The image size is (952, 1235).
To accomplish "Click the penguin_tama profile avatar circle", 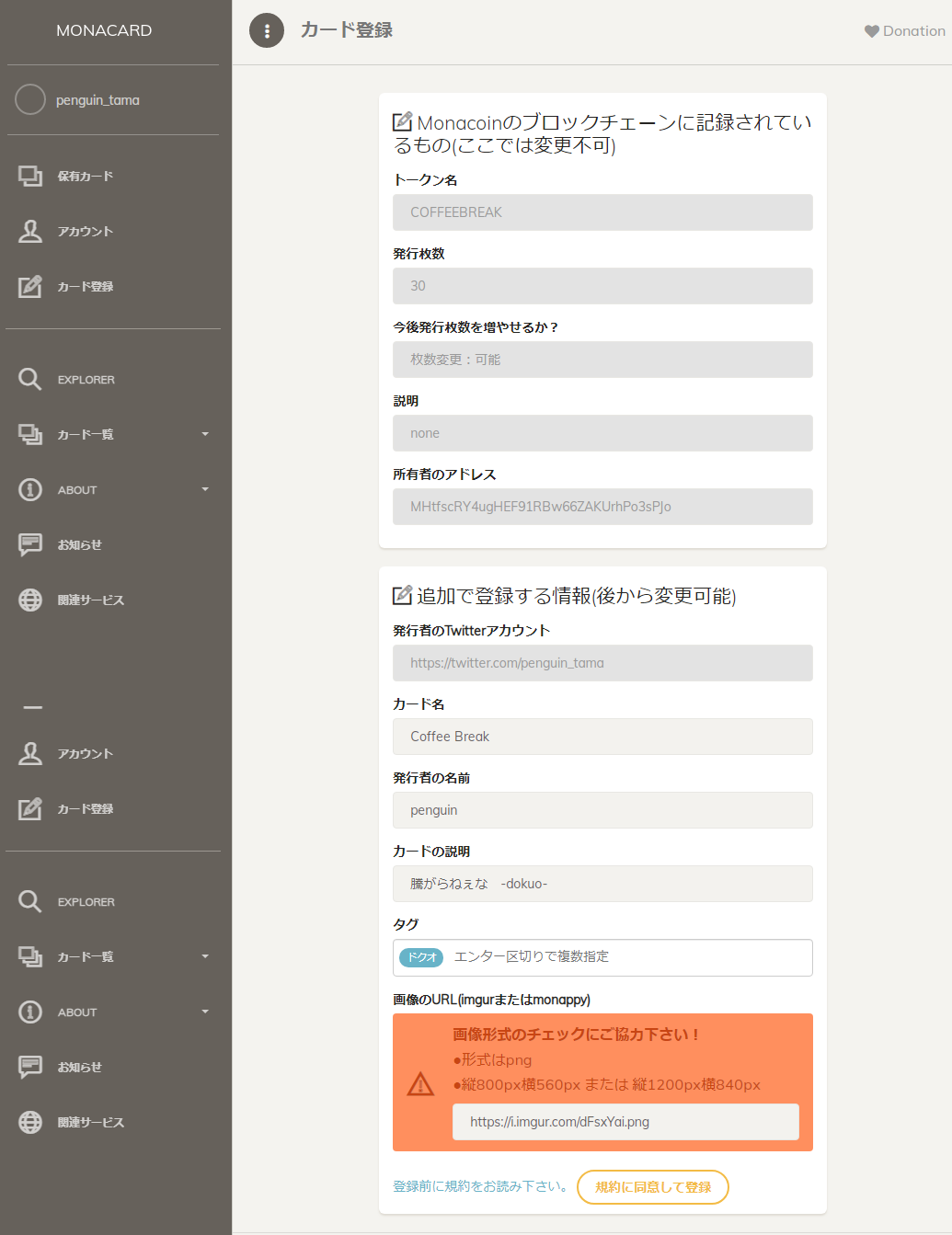I will tap(30, 99).
